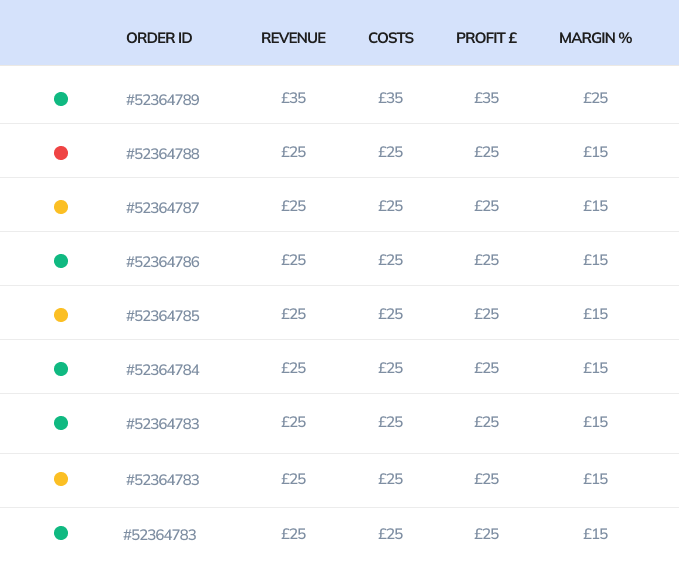
Task: Click £15 margin of order #52364788
Action: tap(595, 152)
